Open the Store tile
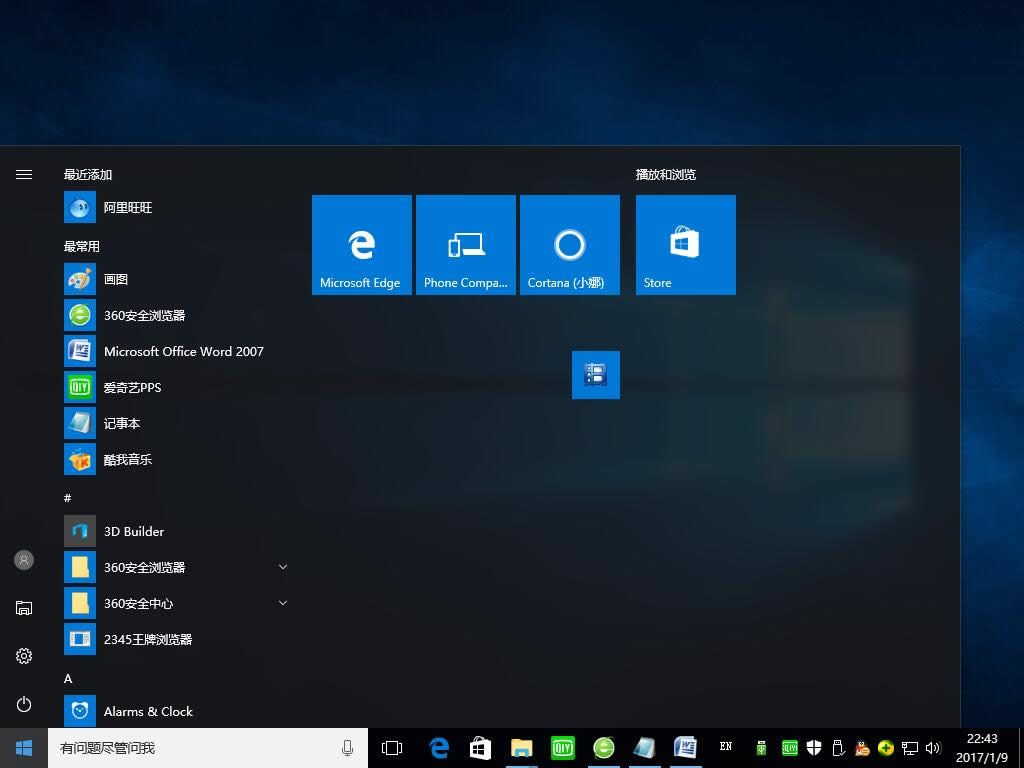 [x=685, y=244]
